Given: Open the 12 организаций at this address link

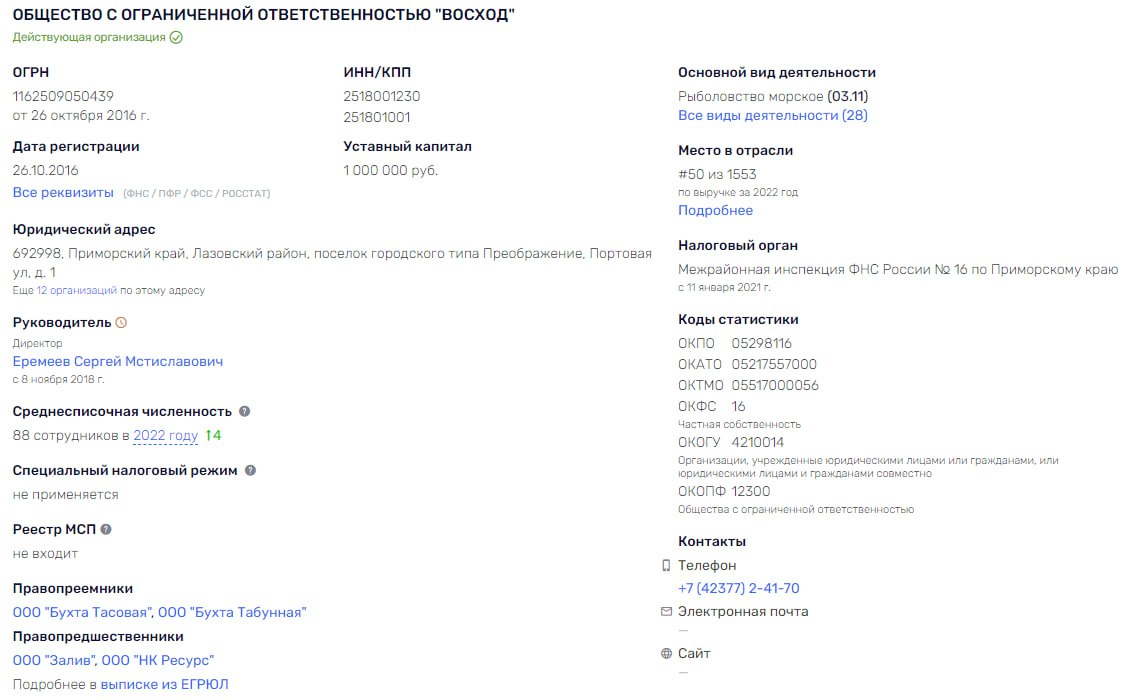Looking at the screenshot, I should [77, 290].
